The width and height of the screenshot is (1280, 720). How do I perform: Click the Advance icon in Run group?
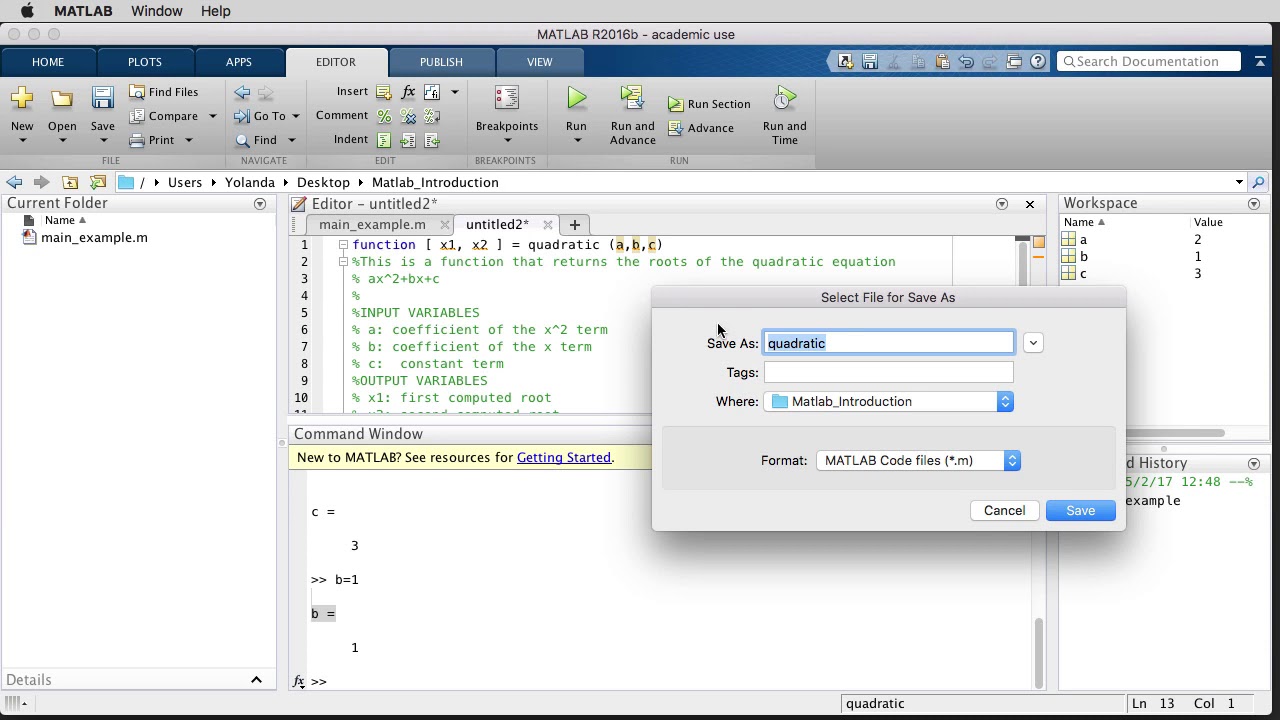pyautogui.click(x=676, y=128)
